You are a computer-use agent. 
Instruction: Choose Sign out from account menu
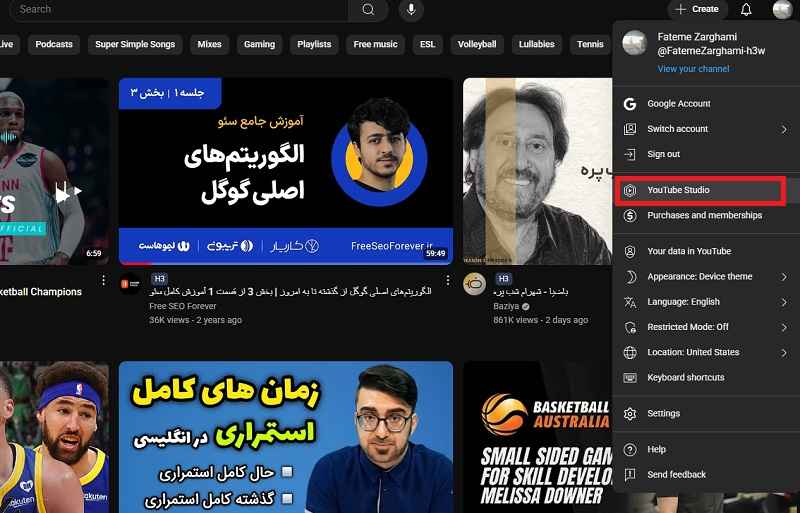point(706,154)
